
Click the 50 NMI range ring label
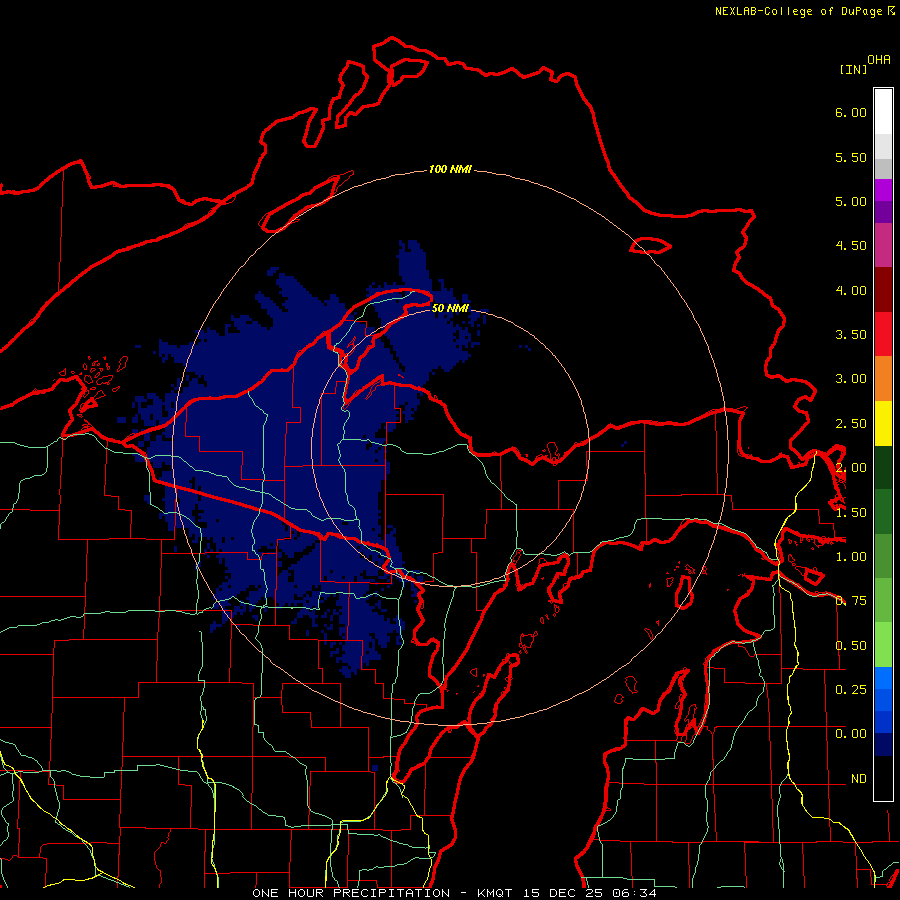coord(450,308)
